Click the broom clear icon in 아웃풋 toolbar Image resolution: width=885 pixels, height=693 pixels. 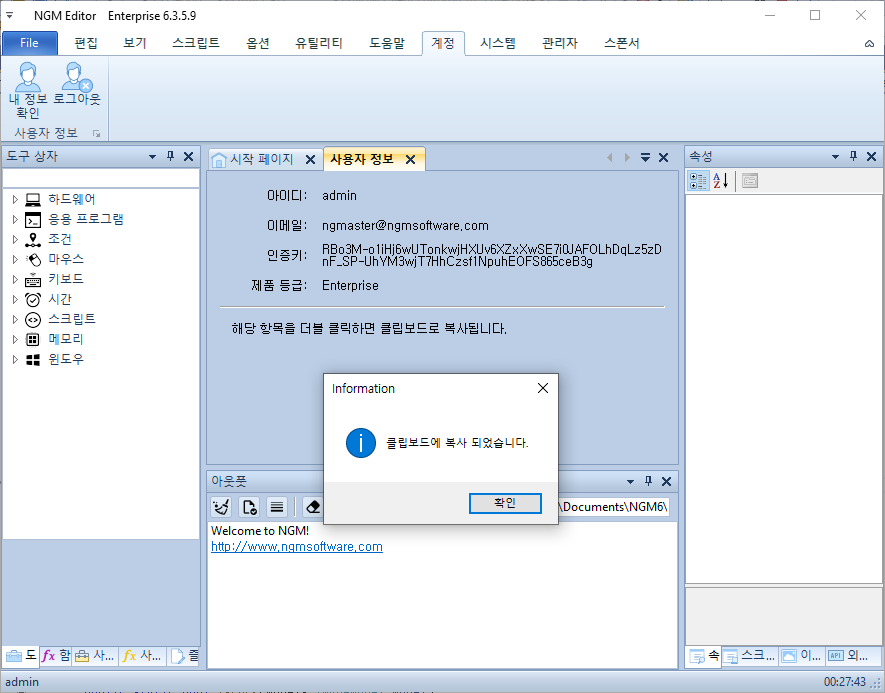pos(221,507)
